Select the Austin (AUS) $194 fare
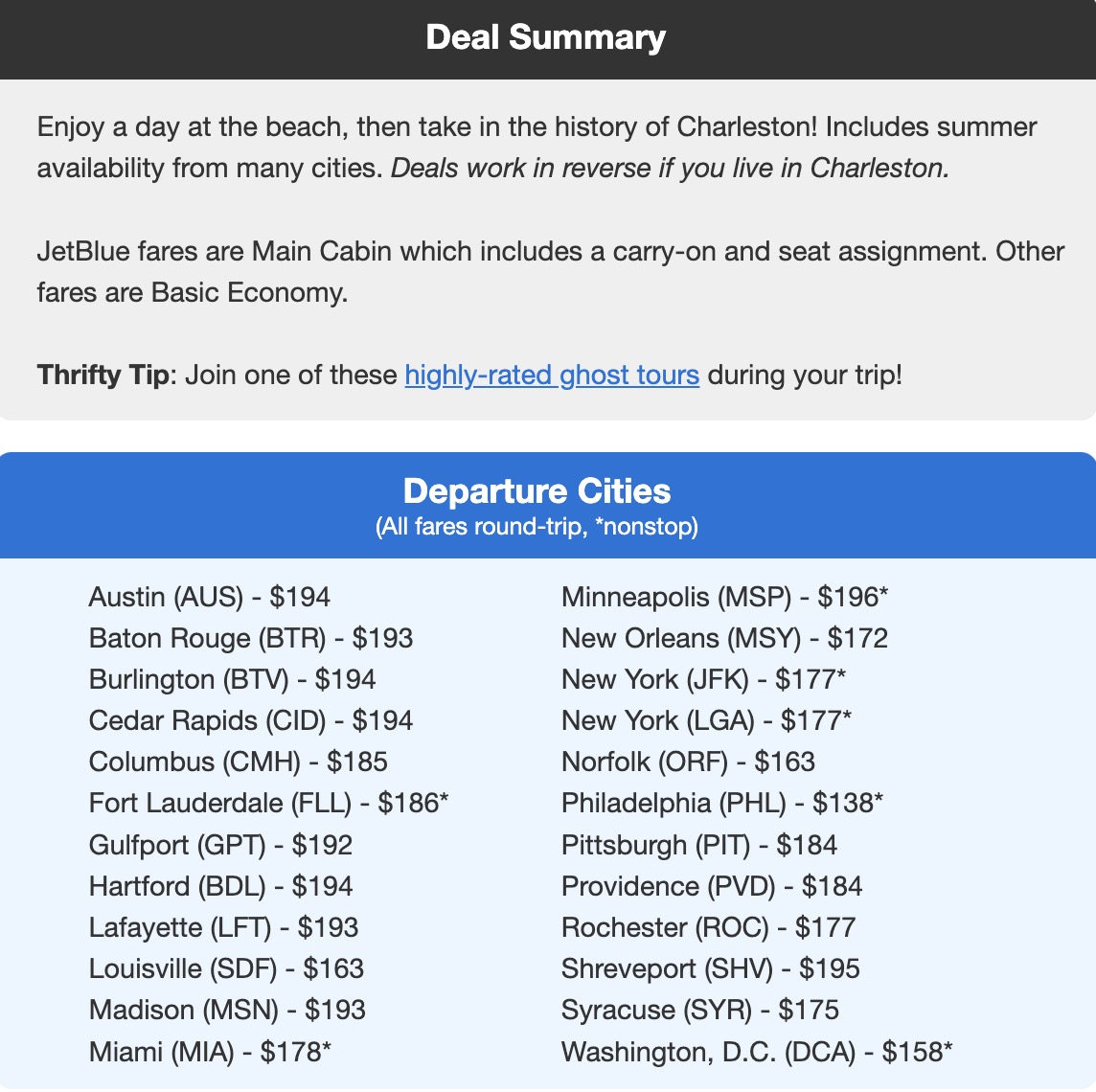 point(210,597)
